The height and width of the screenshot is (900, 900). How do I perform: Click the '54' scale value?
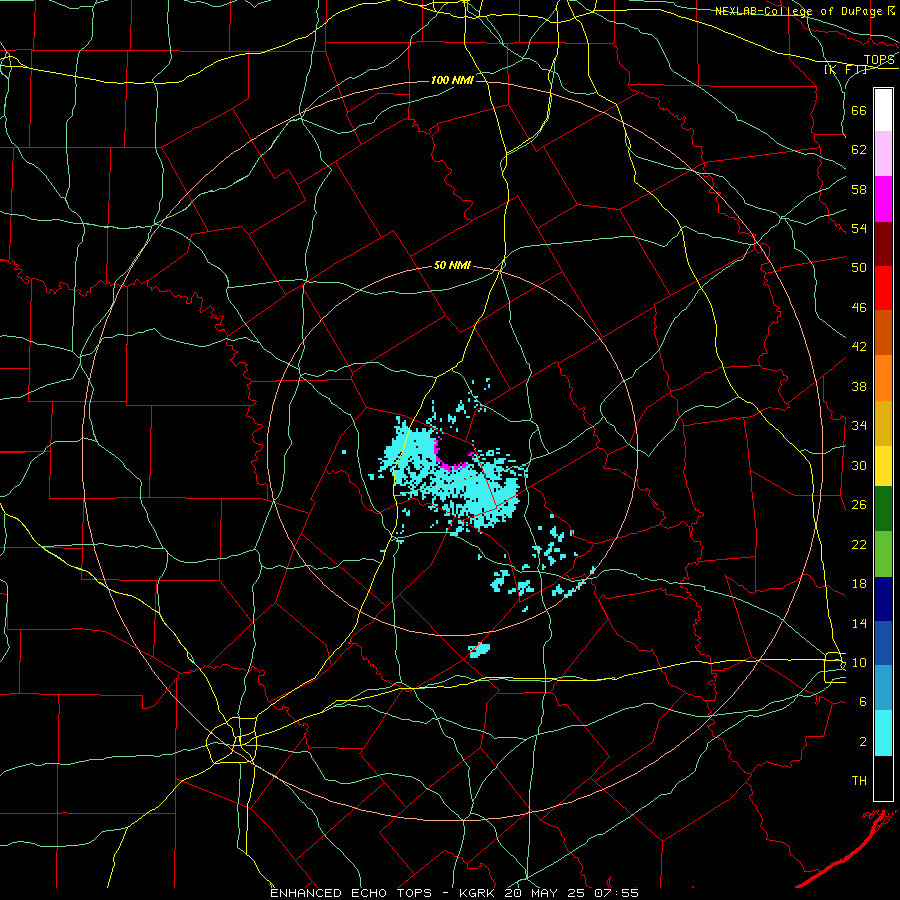[859, 228]
